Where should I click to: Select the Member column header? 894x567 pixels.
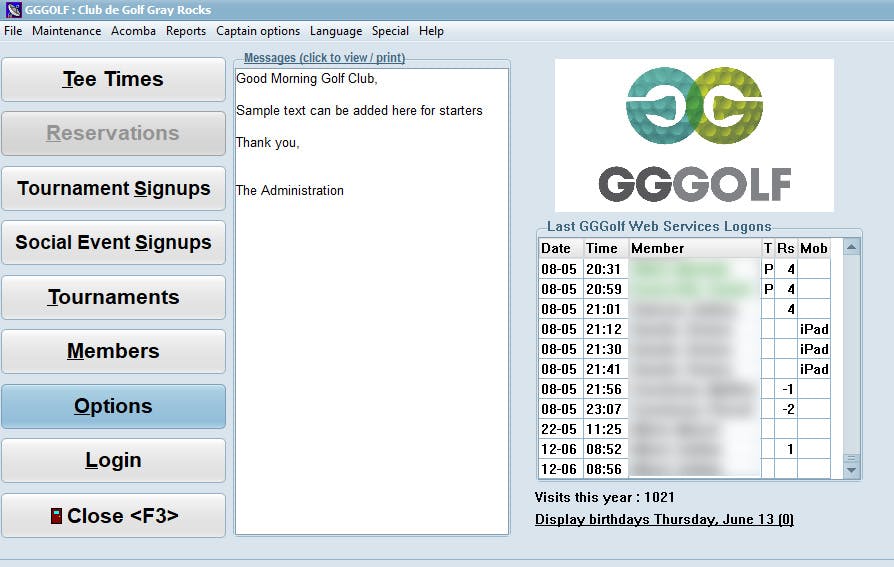695,248
